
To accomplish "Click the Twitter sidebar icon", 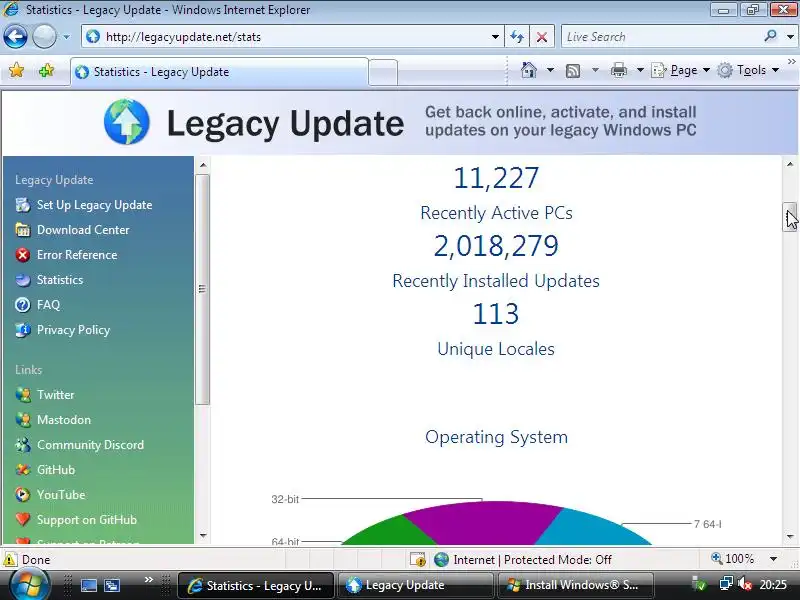I will tap(23, 394).
